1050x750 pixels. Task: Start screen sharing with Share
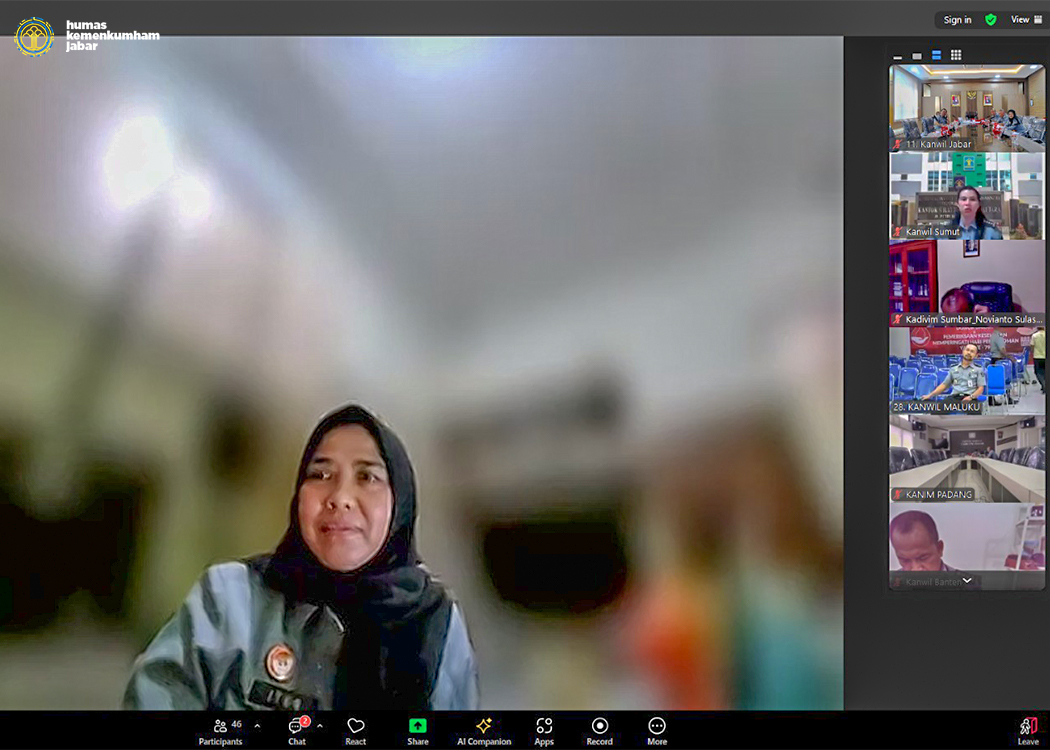pos(418,730)
